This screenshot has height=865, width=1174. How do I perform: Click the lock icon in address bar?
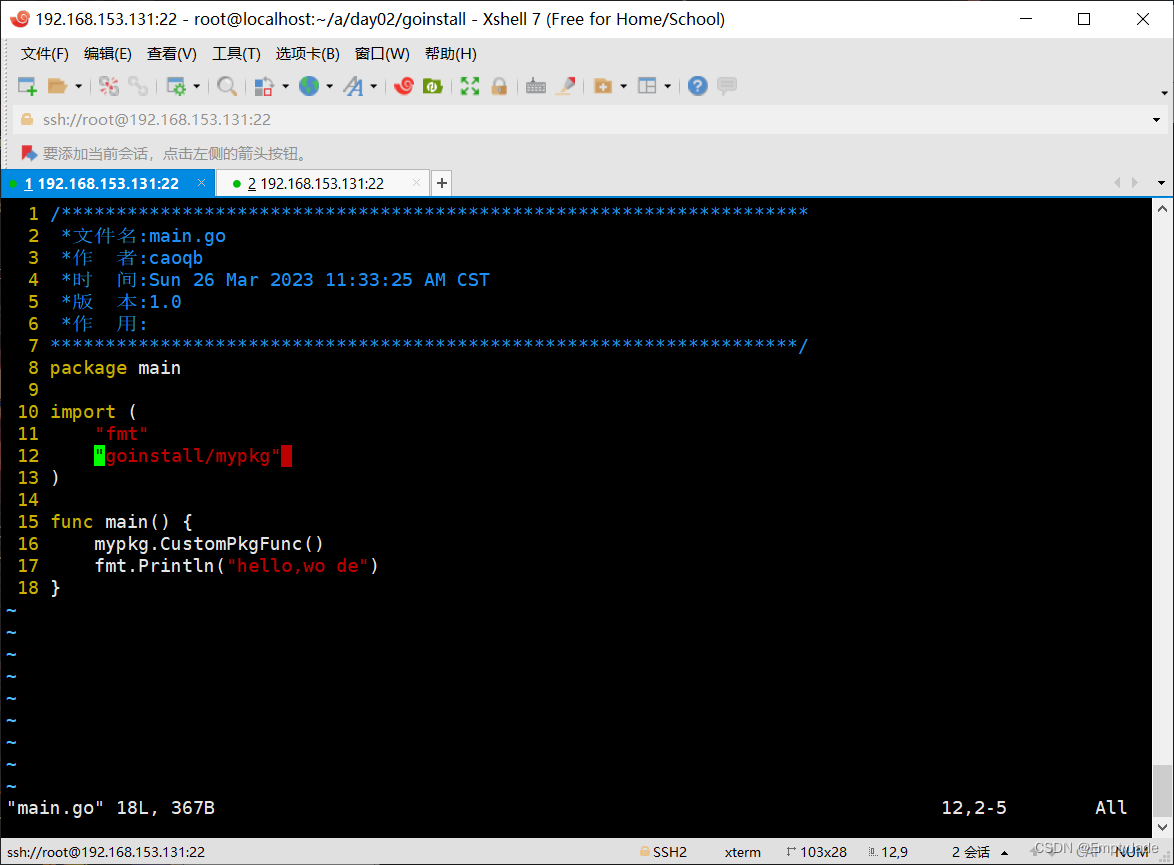pos(27,120)
